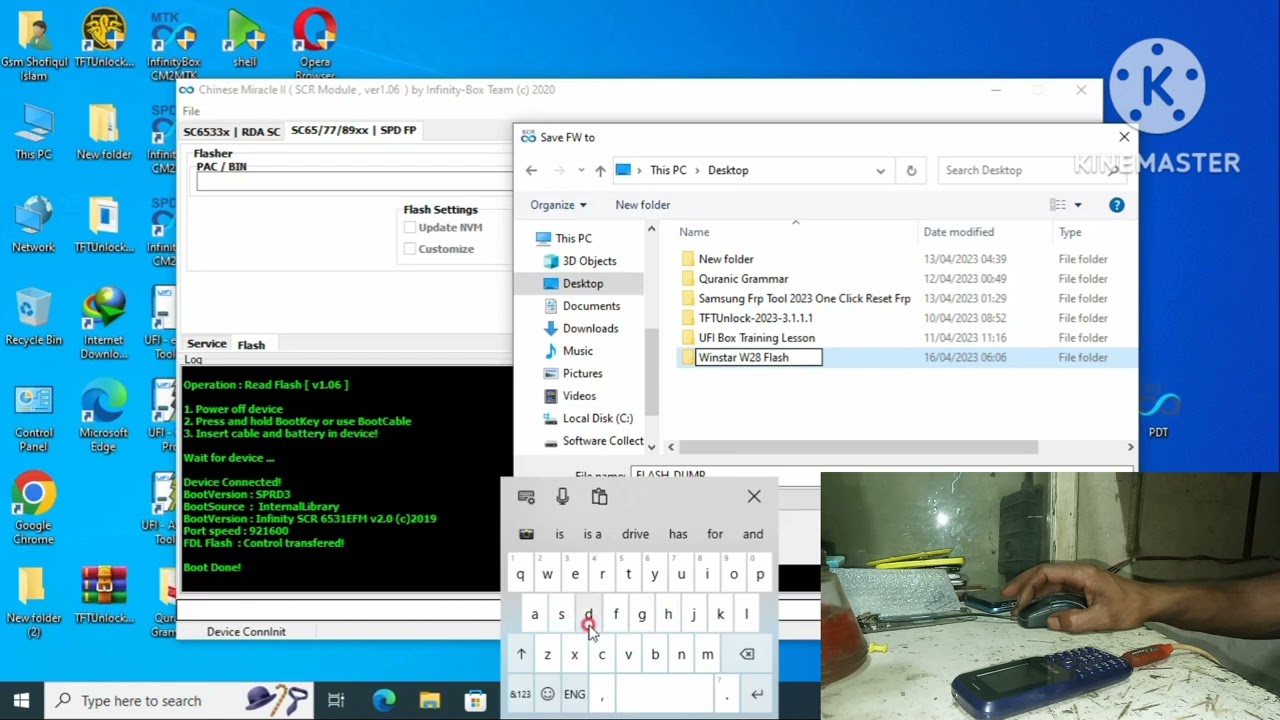Click horizontal scrollbar in file list
This screenshot has width=1280, height=720.
859,447
